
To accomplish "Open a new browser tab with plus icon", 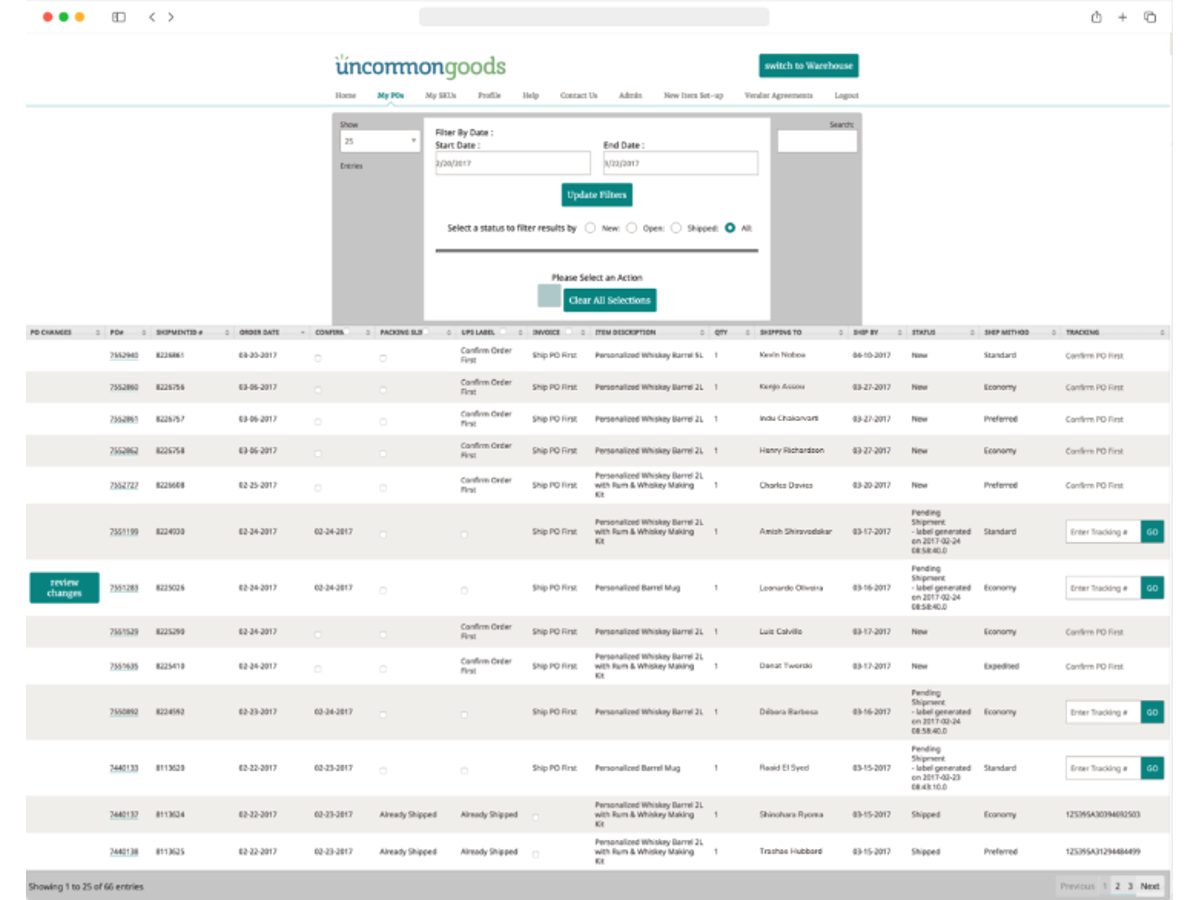I will click(x=1123, y=17).
